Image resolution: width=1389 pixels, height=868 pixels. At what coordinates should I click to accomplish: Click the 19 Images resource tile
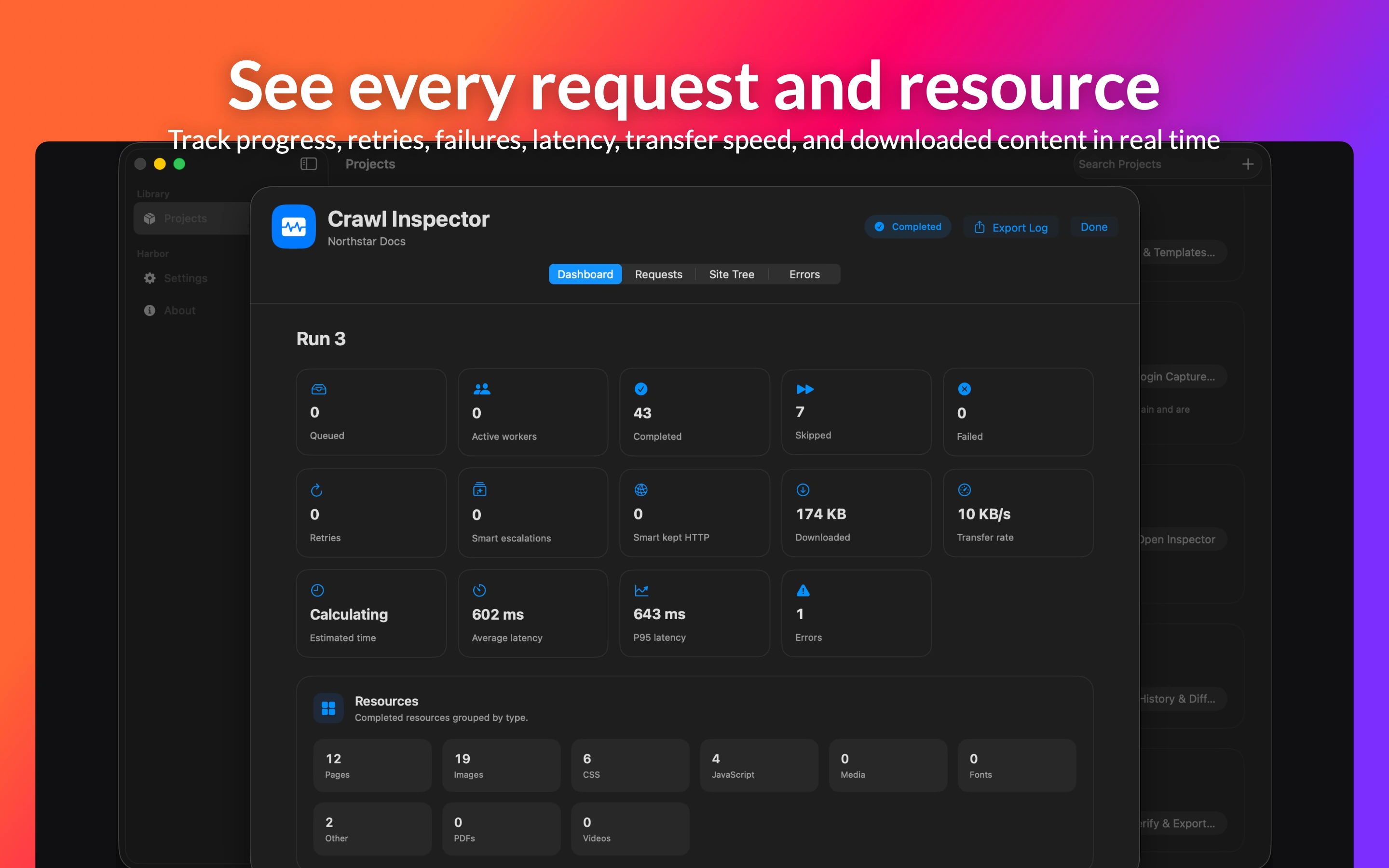[501, 765]
